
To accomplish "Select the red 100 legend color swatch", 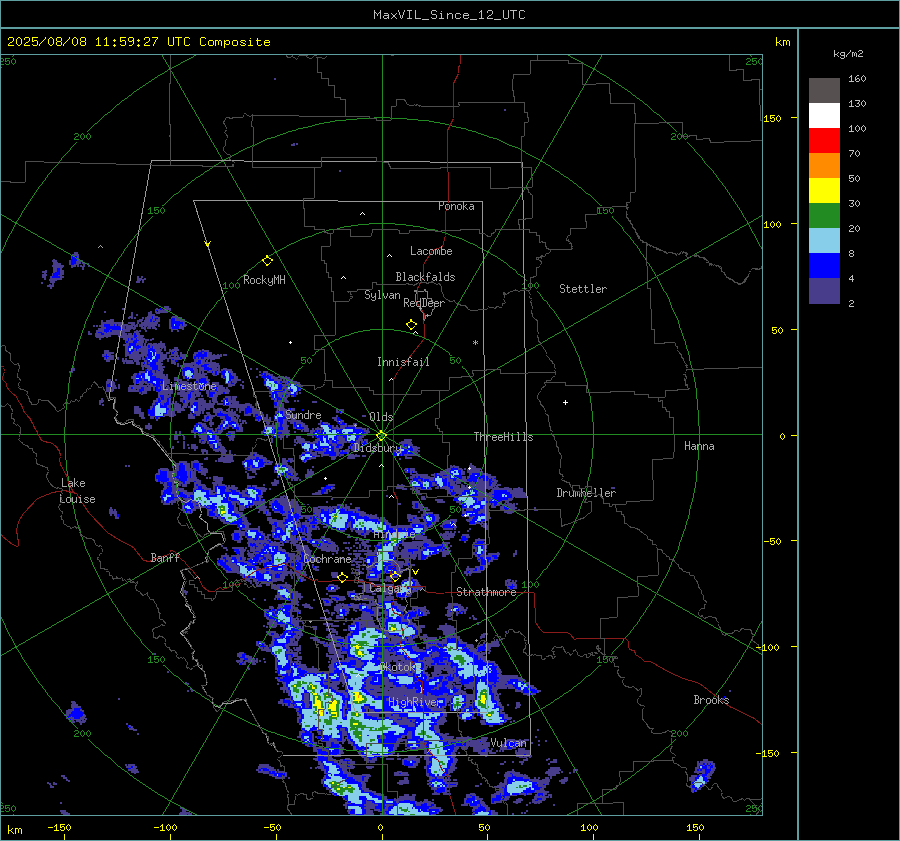I will point(824,141).
